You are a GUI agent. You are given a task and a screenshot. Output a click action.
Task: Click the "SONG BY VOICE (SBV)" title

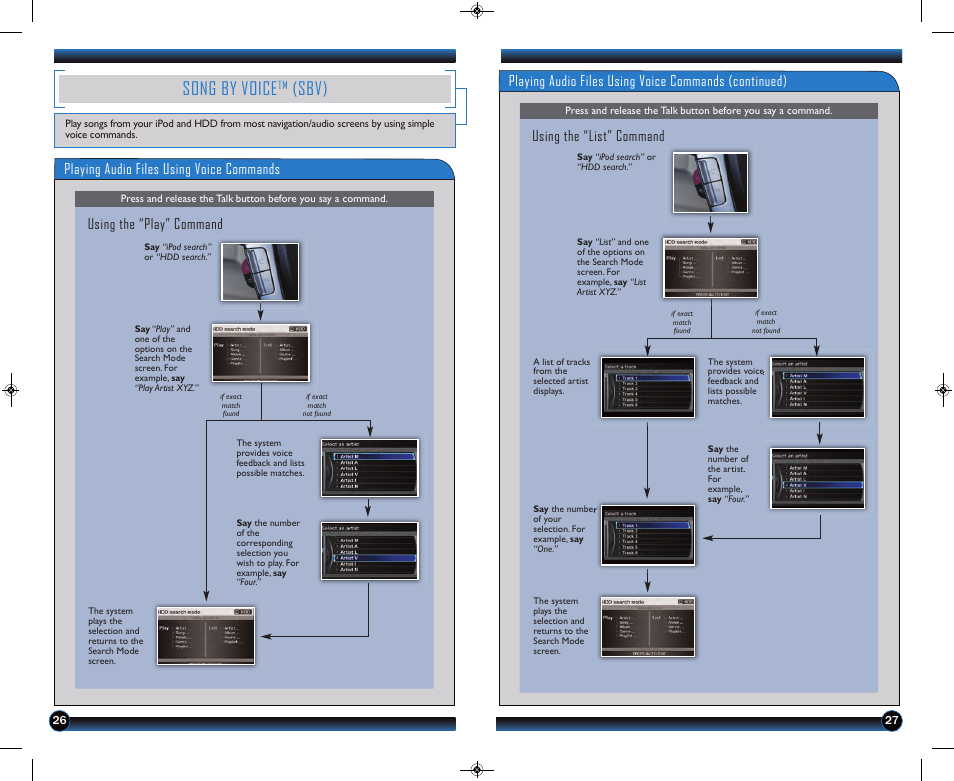click(255, 89)
